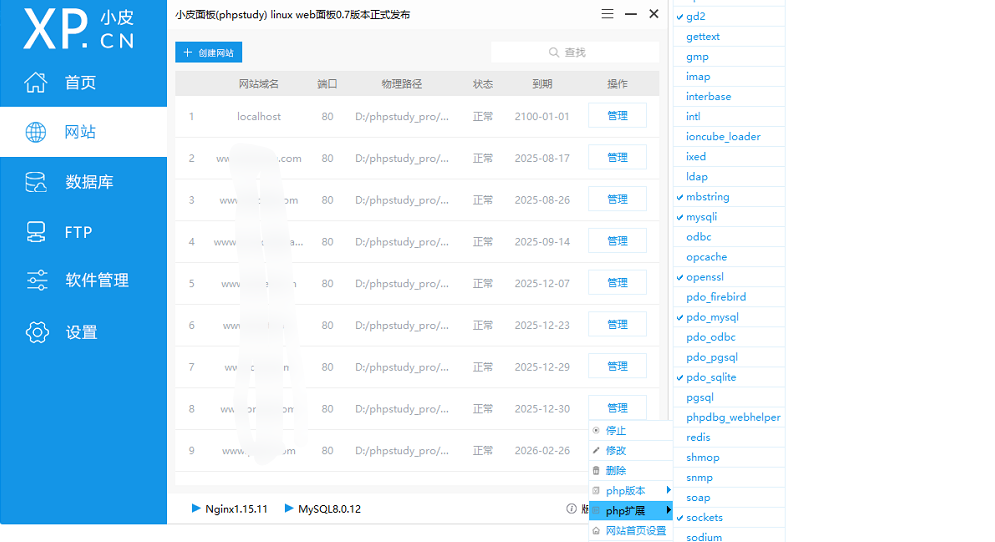
Task: Choose 停止 from the context menu
Action: (x=616, y=431)
